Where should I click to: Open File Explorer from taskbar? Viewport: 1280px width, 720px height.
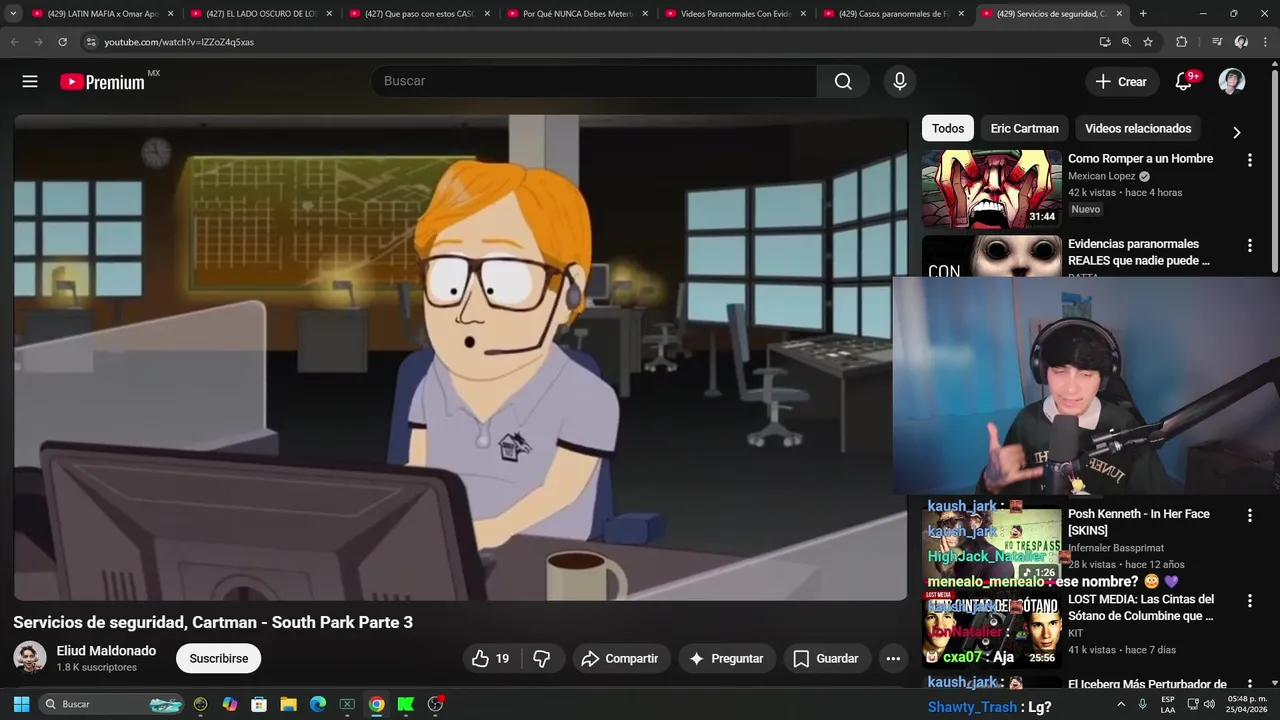pyautogui.click(x=288, y=704)
